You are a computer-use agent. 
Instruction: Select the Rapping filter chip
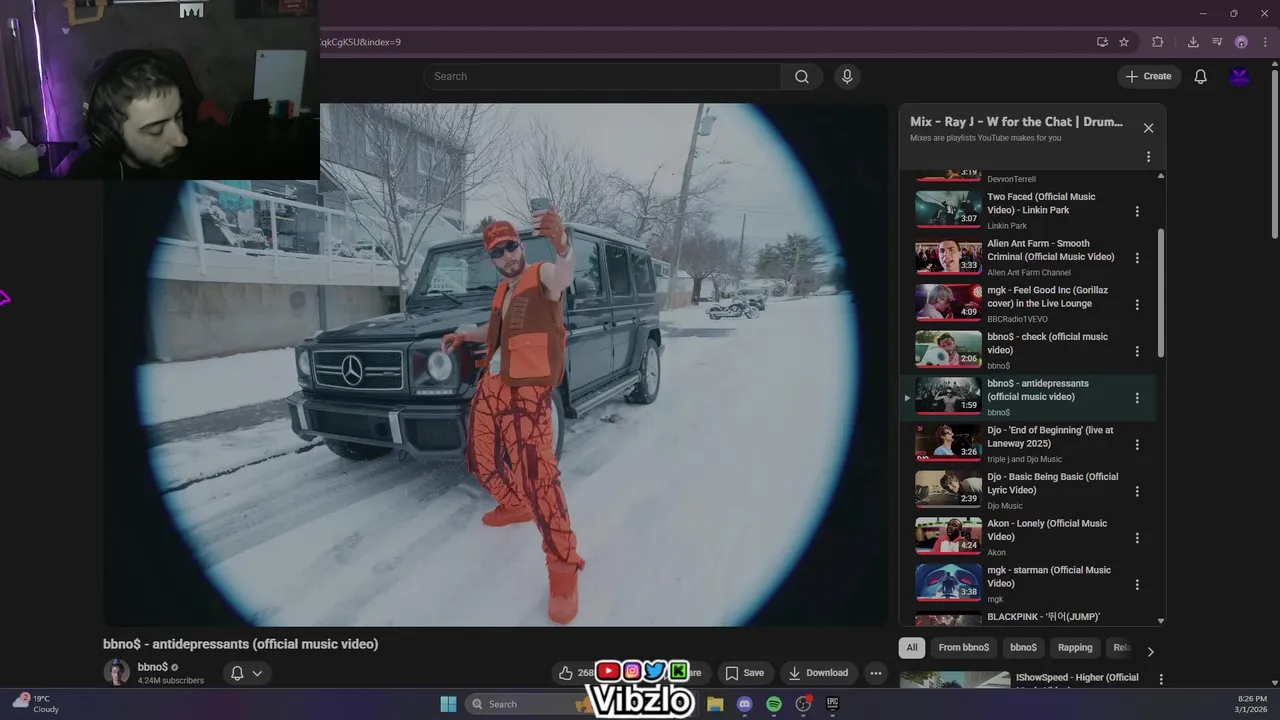[x=1075, y=647]
